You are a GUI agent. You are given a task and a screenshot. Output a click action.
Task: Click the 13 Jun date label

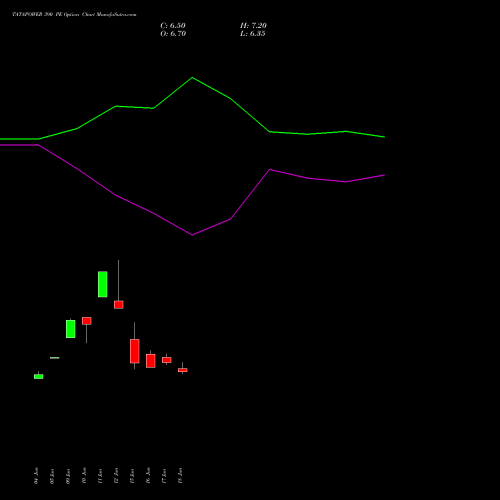[132, 476]
